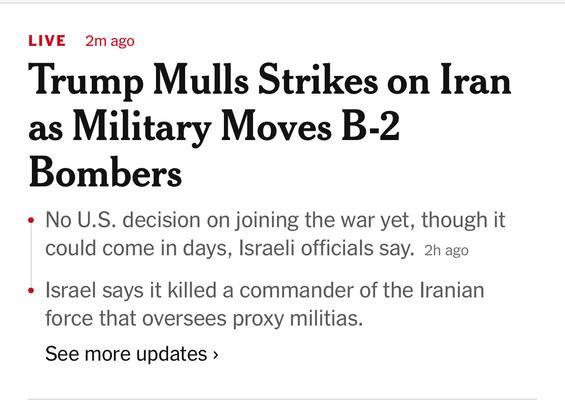
Task: Click the chevron arrow after See more updates
Action: [215, 355]
